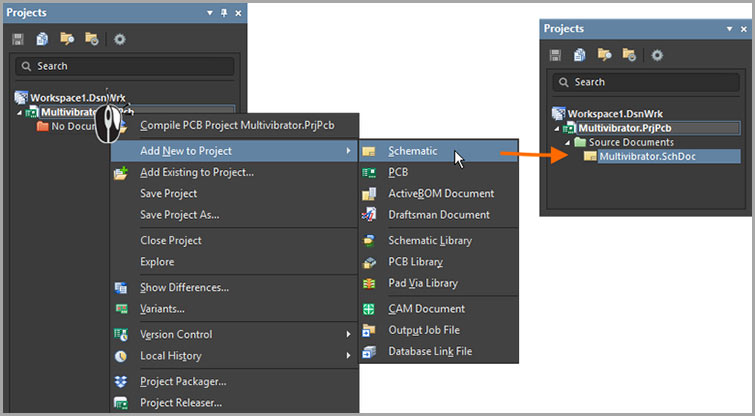Click the Variants icon
Screen dimensions: 755x416
121,309
